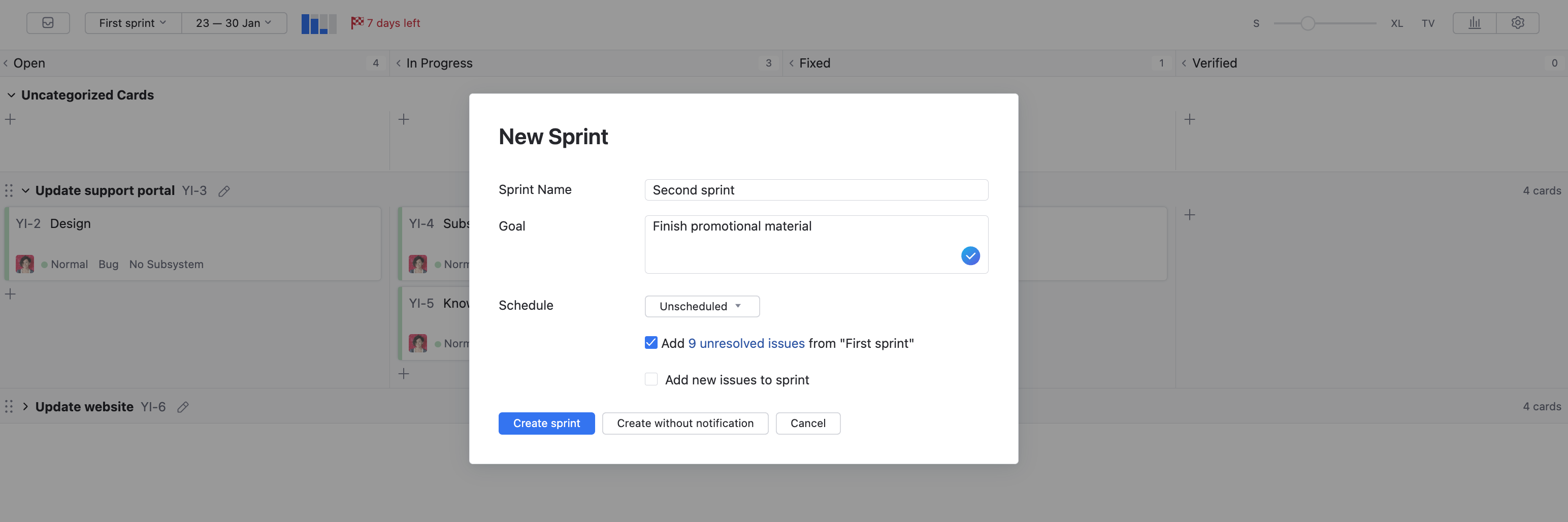Edit "Update support portal" with the pencil icon

point(224,190)
